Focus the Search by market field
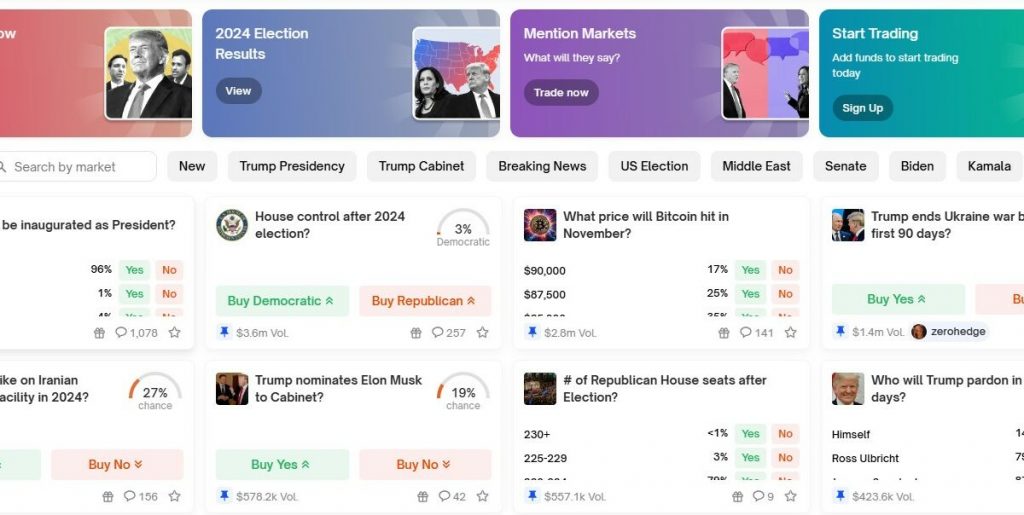1024x515 pixels. pos(80,167)
